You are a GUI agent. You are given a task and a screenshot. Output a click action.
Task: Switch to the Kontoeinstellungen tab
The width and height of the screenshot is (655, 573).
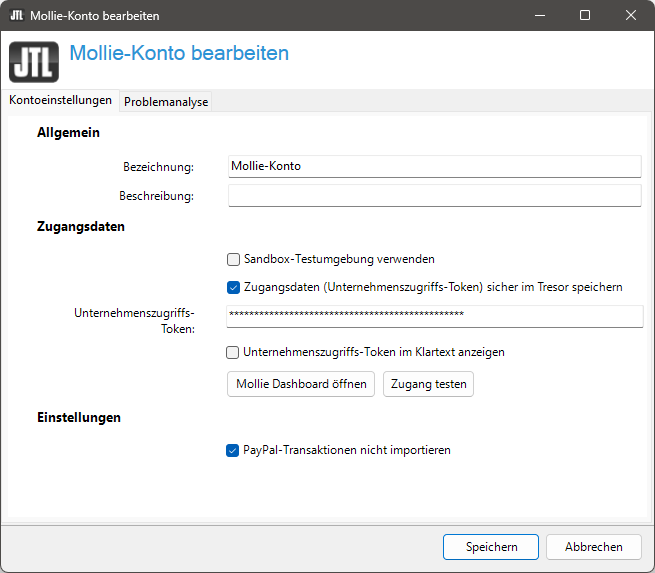(x=60, y=101)
